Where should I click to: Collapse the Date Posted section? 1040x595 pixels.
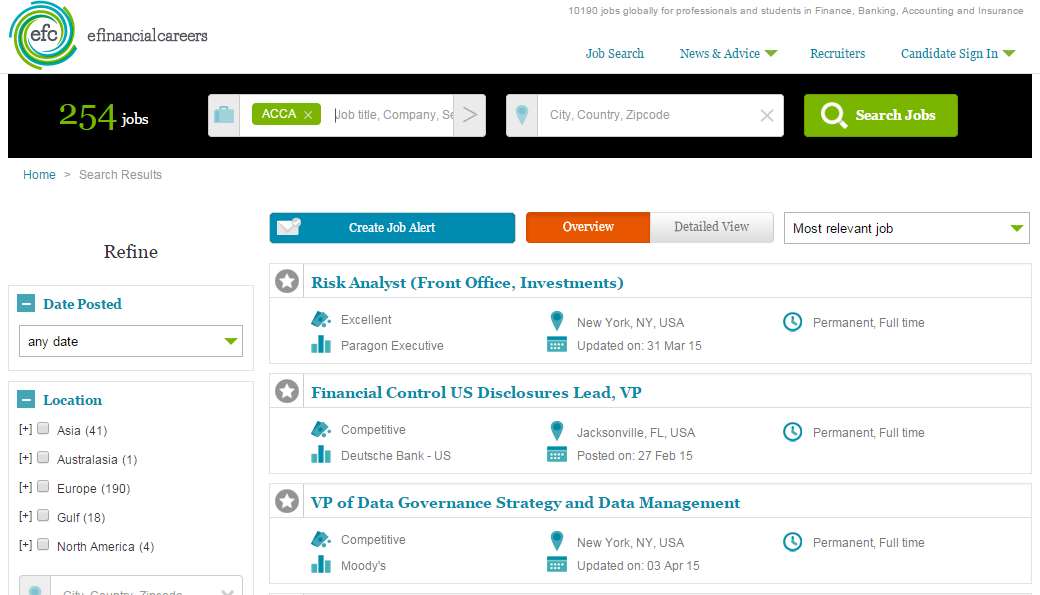(x=26, y=304)
